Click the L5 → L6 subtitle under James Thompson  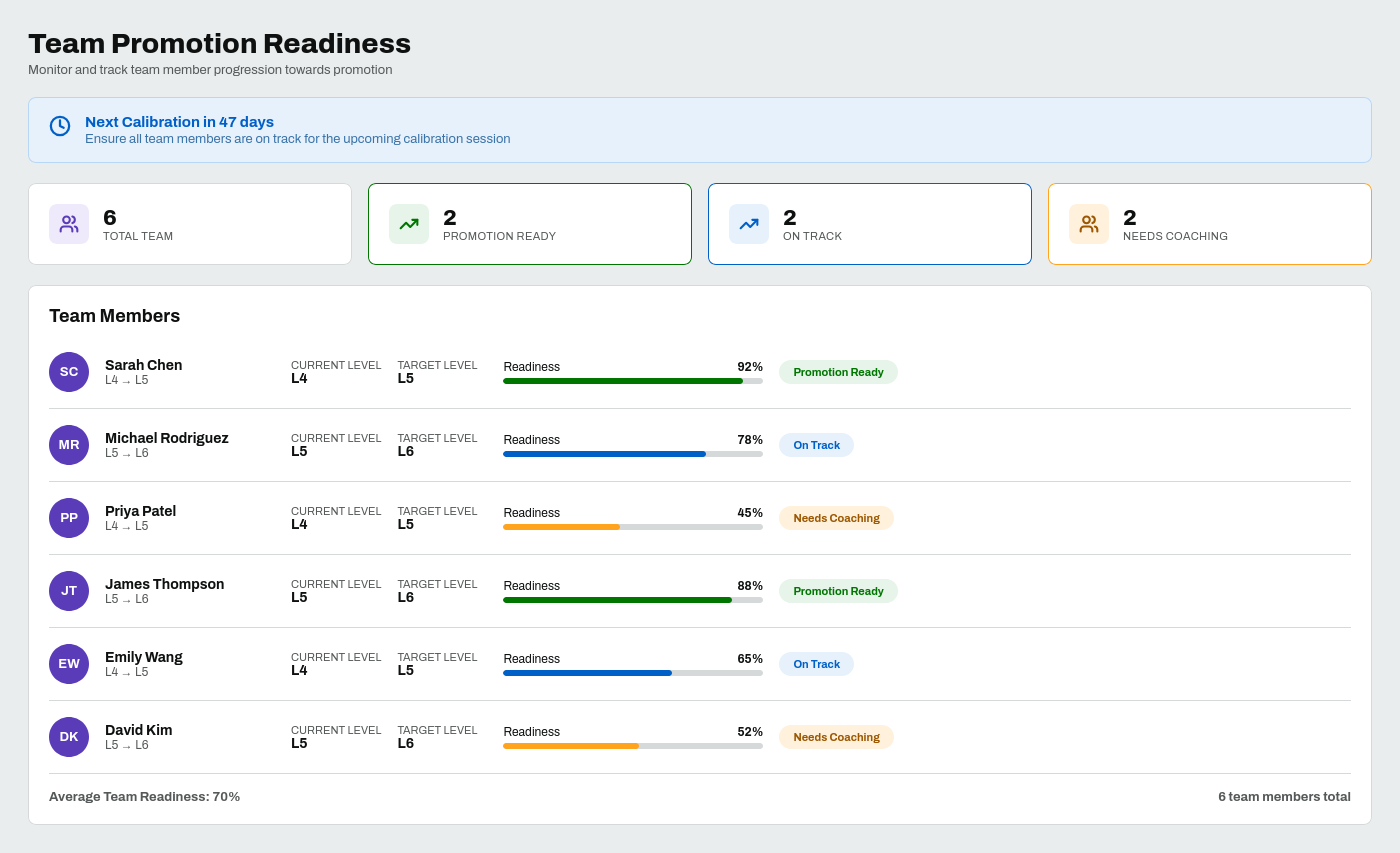(x=127, y=599)
